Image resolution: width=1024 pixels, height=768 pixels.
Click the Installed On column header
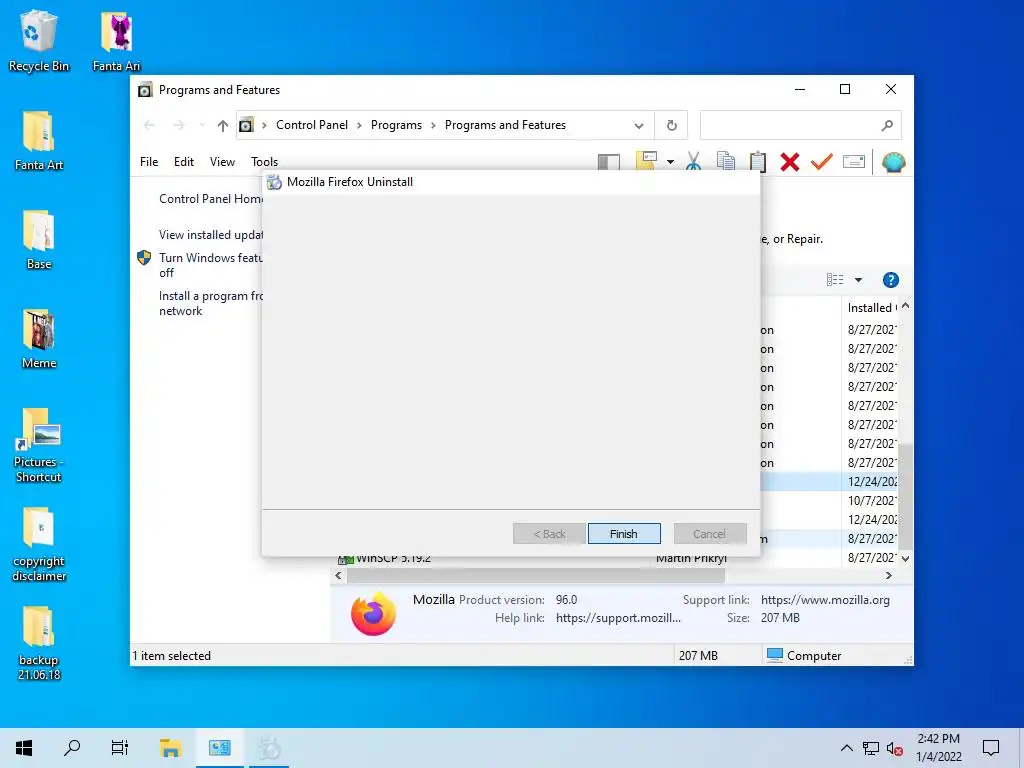pyautogui.click(x=870, y=308)
